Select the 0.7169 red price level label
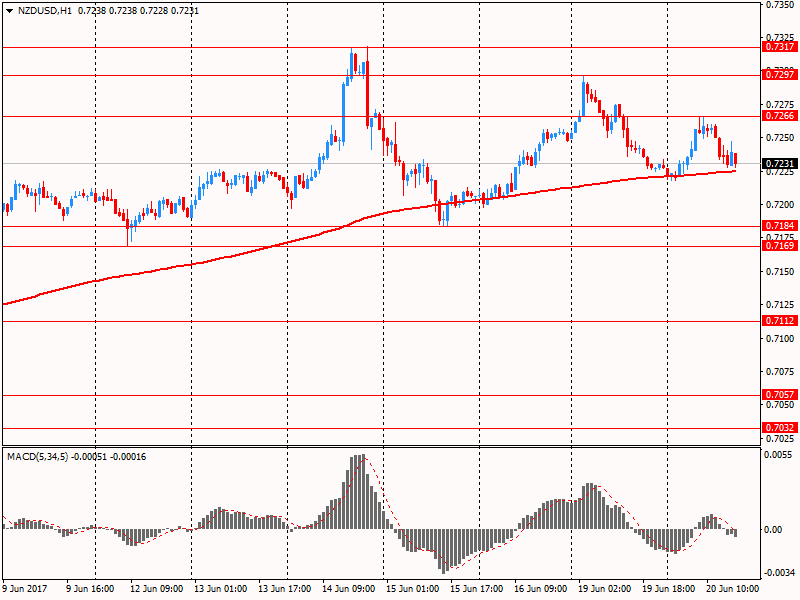This screenshot has height=600, width=800. (x=780, y=246)
